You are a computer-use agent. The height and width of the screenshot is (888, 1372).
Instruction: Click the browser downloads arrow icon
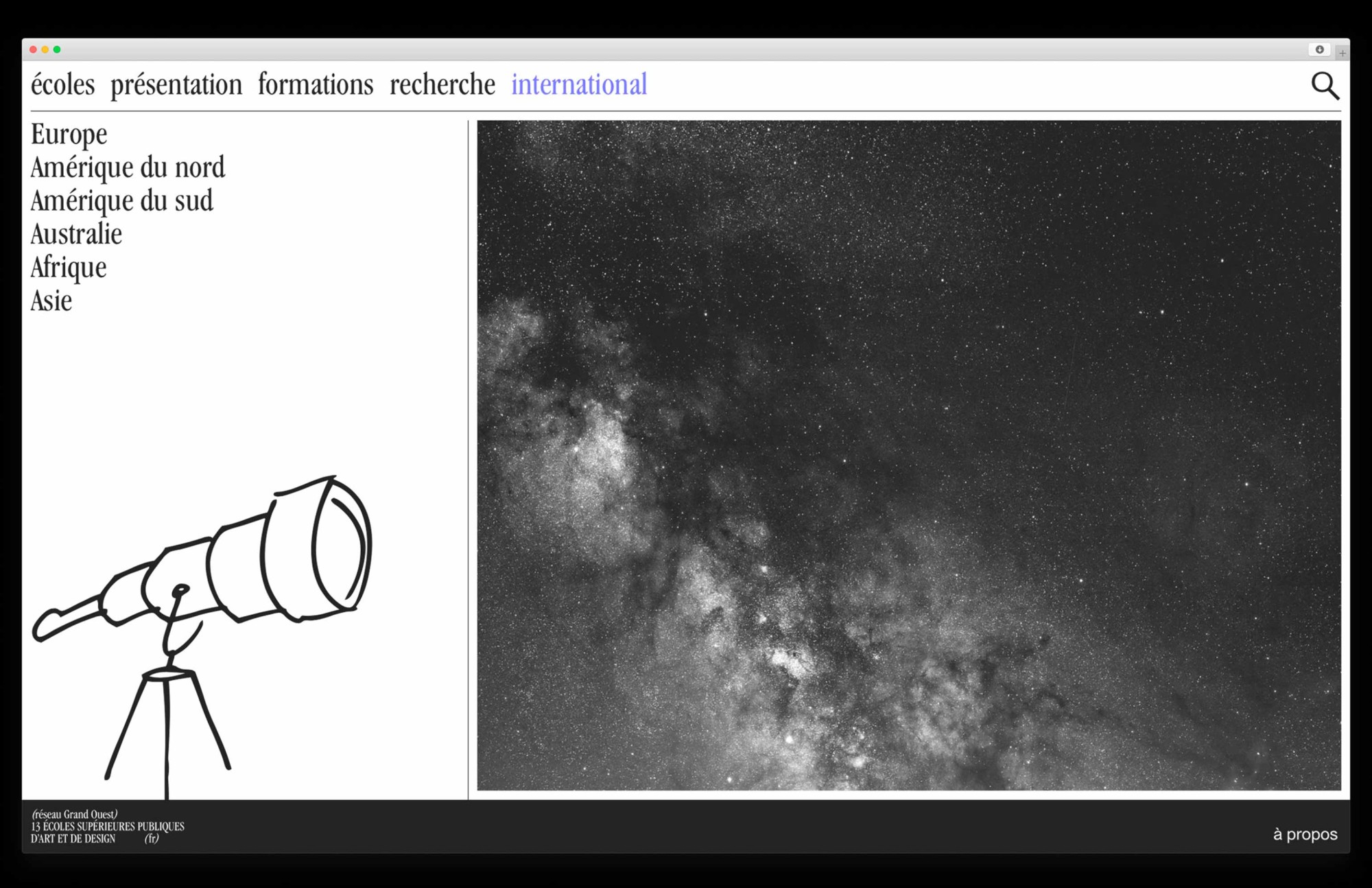[x=1319, y=49]
